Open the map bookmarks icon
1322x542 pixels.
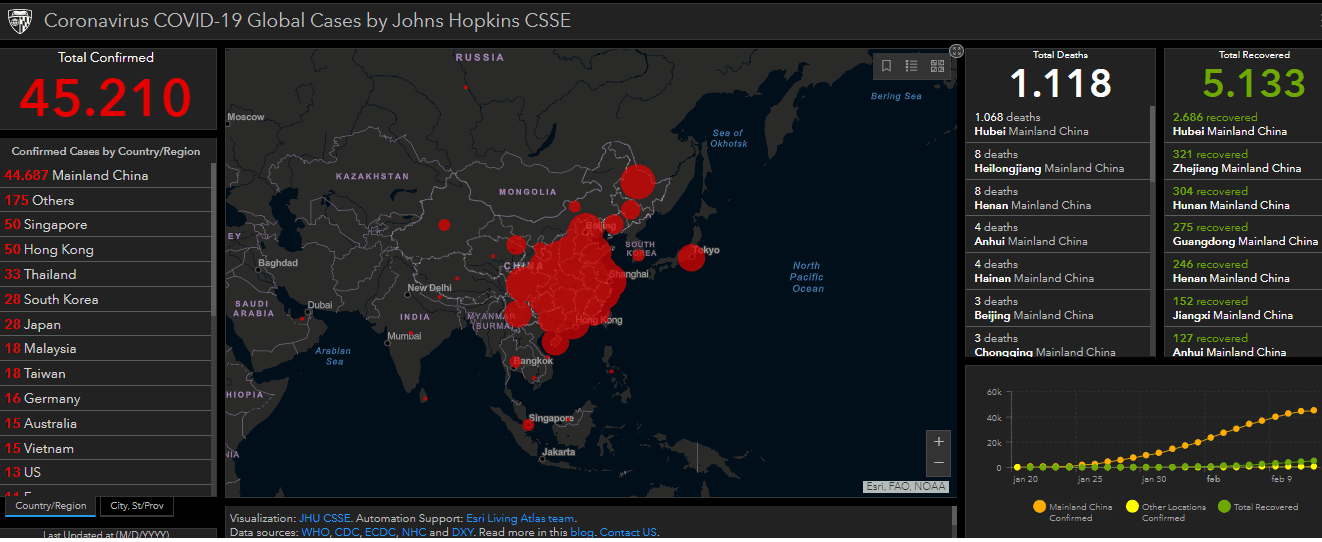pos(886,66)
